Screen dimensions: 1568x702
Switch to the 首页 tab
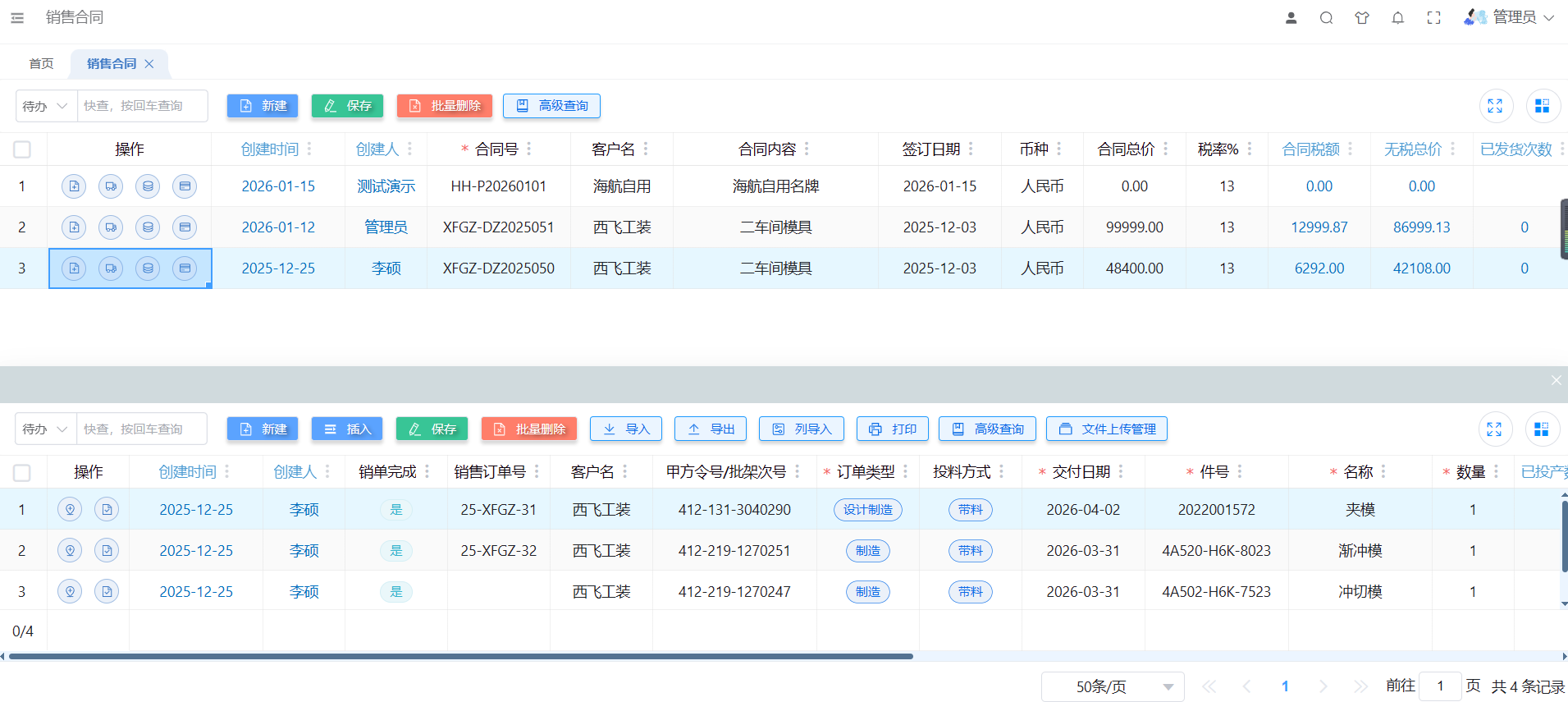[41, 64]
